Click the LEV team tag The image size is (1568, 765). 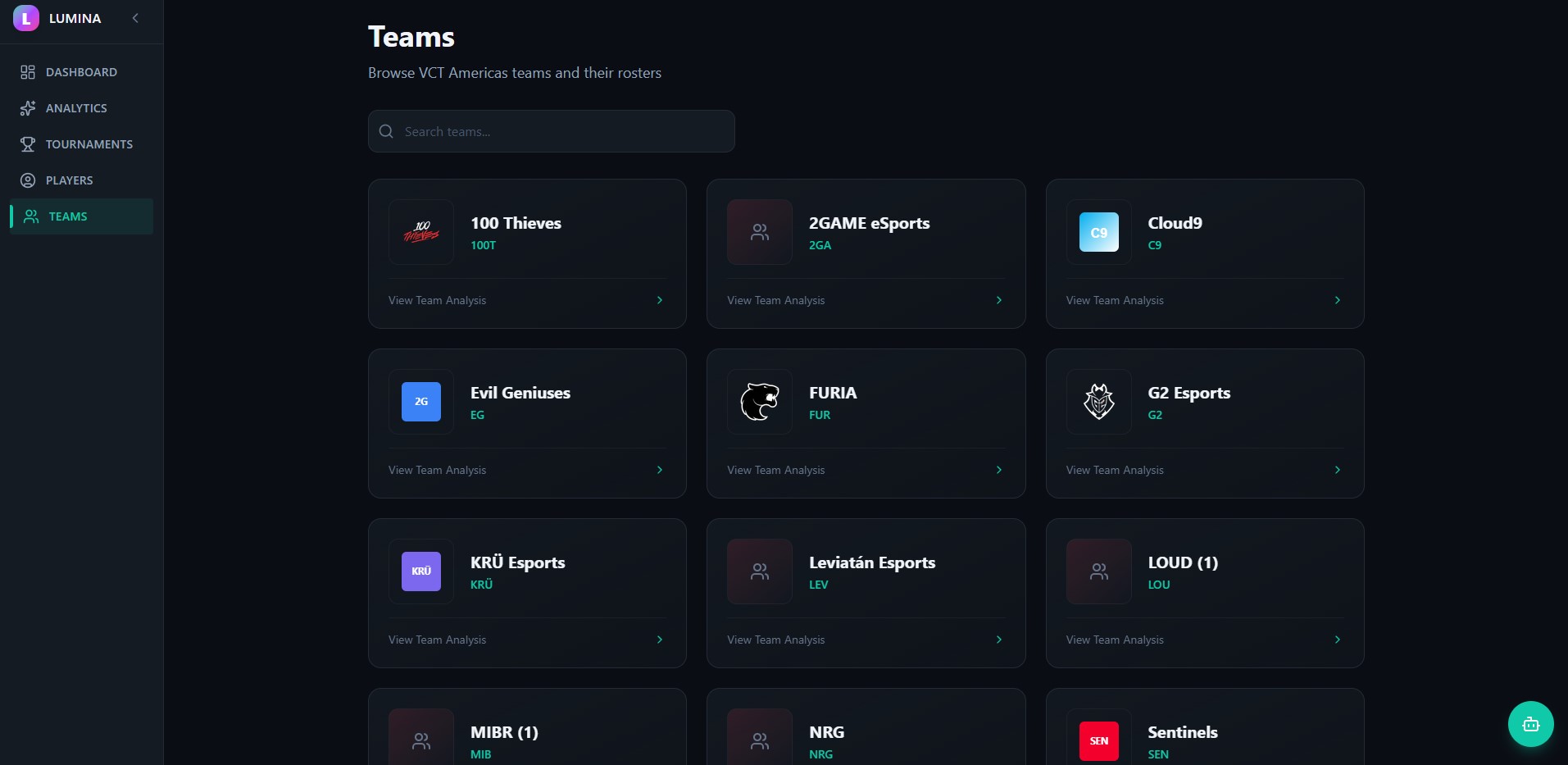pyautogui.click(x=818, y=585)
